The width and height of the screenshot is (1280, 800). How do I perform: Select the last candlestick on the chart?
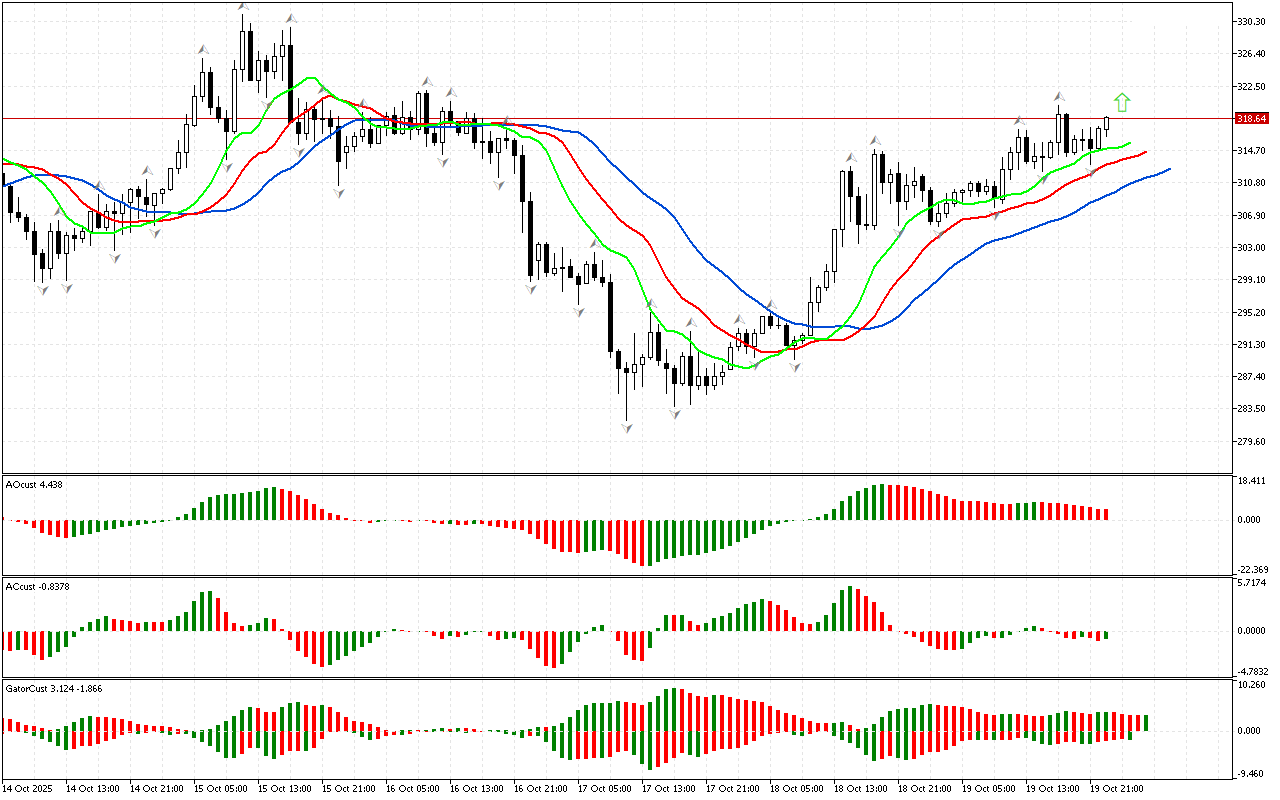[x=1107, y=125]
